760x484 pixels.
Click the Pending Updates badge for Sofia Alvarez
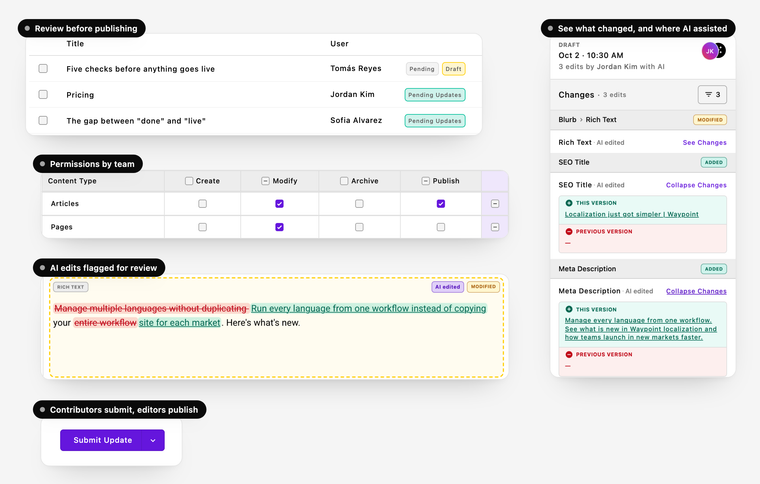tap(435, 121)
